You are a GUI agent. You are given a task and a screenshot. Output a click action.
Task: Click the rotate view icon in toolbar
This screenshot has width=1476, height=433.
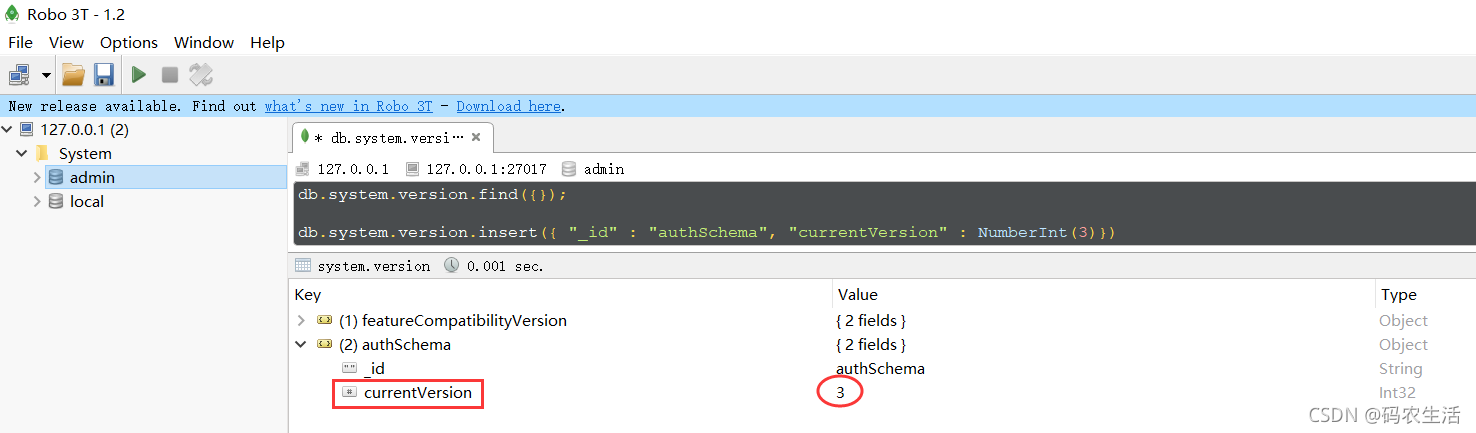201,75
